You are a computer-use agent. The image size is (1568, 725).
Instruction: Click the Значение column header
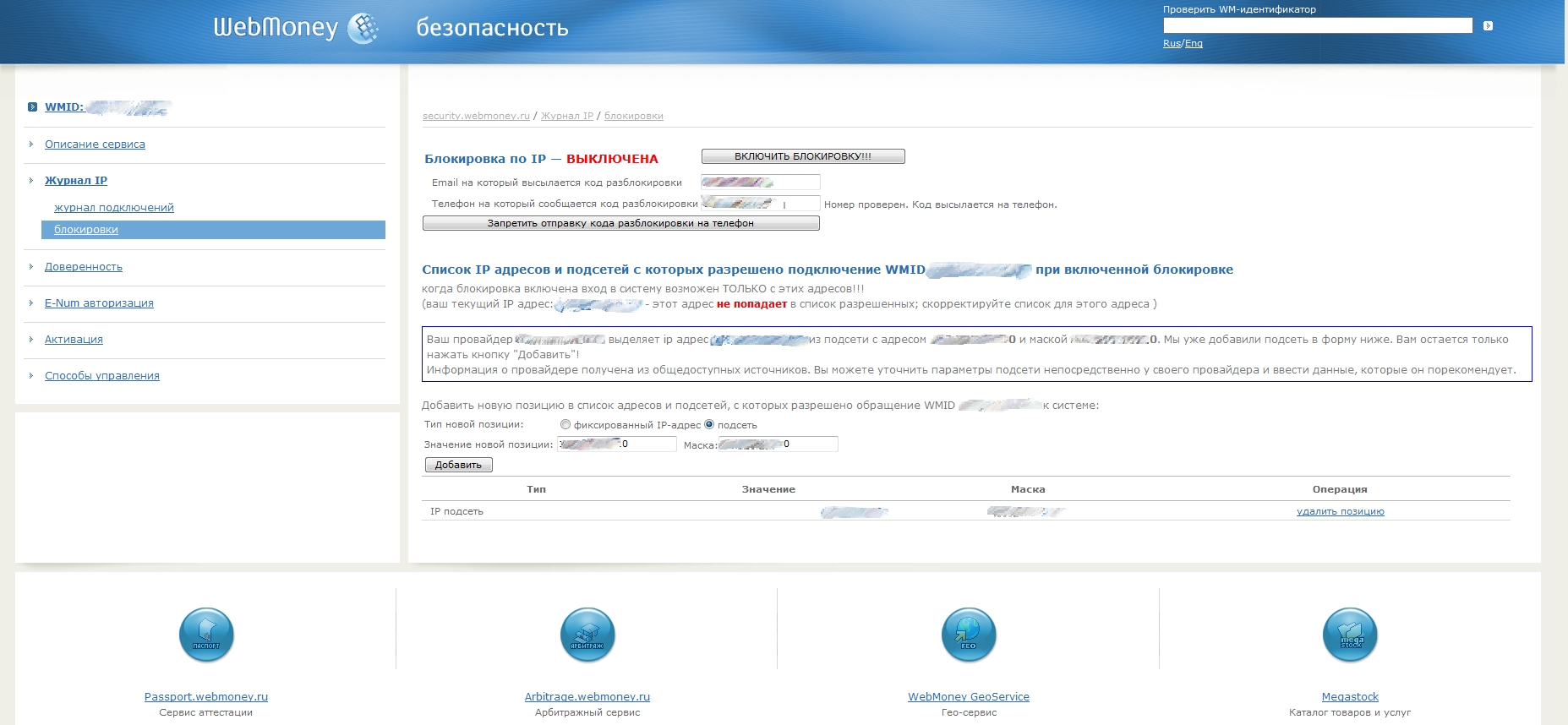[768, 489]
